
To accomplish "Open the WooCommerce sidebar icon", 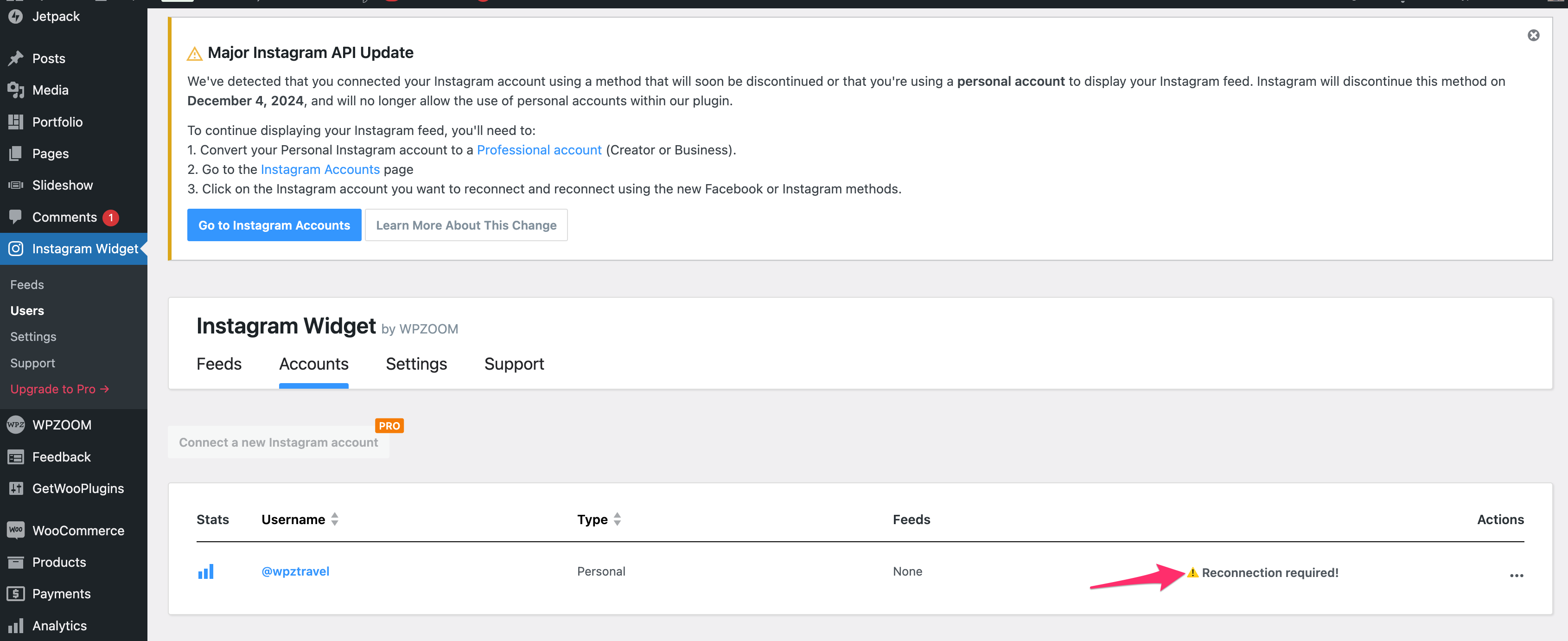I will tap(16, 530).
